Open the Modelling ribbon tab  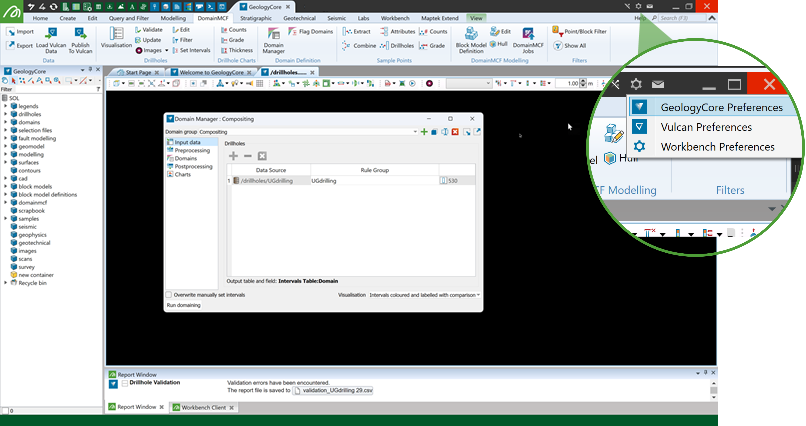click(x=173, y=18)
